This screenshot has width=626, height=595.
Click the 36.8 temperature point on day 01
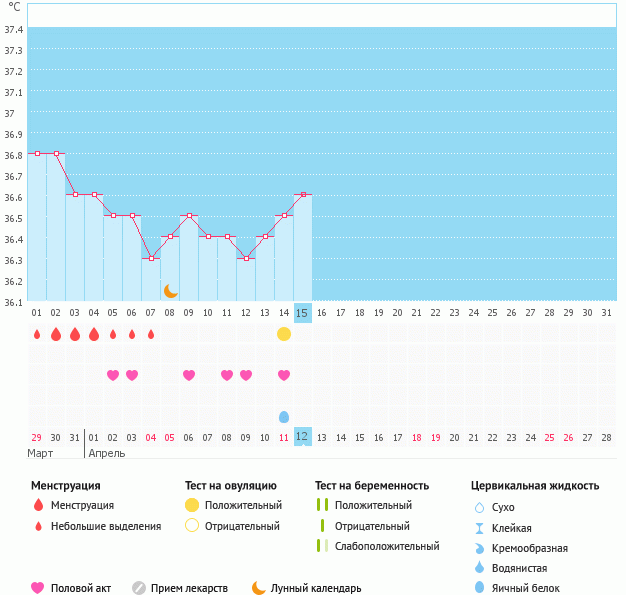click(37, 153)
